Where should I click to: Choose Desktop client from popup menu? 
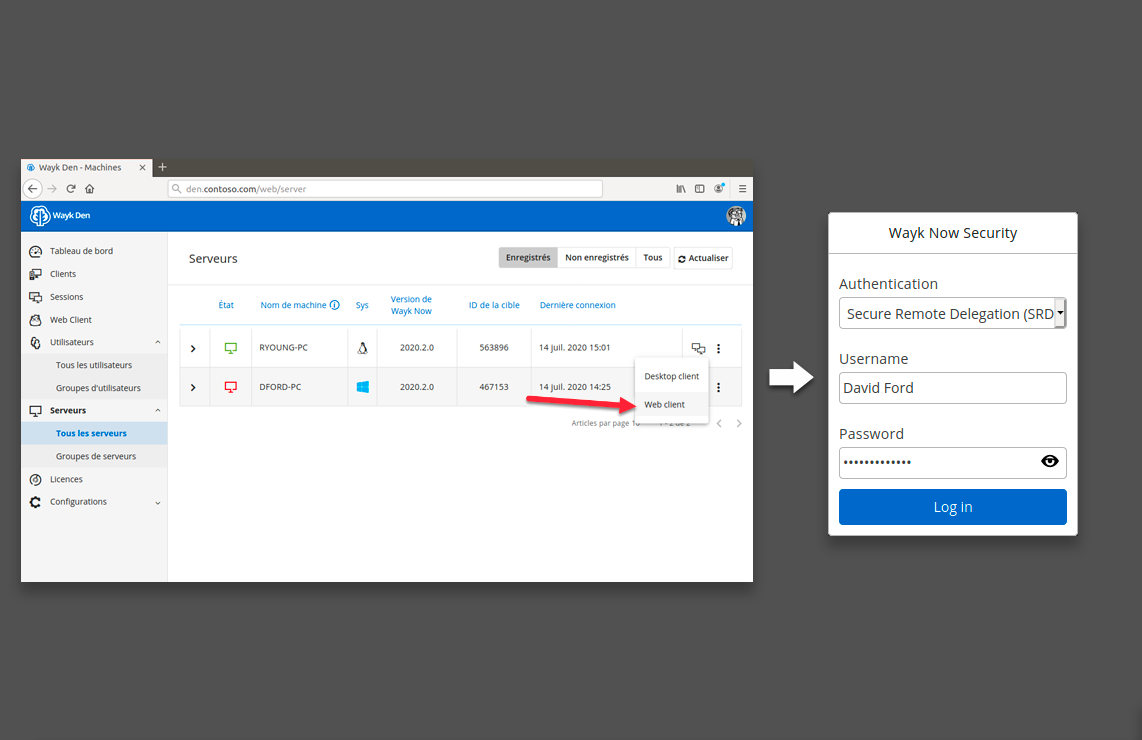pos(672,377)
